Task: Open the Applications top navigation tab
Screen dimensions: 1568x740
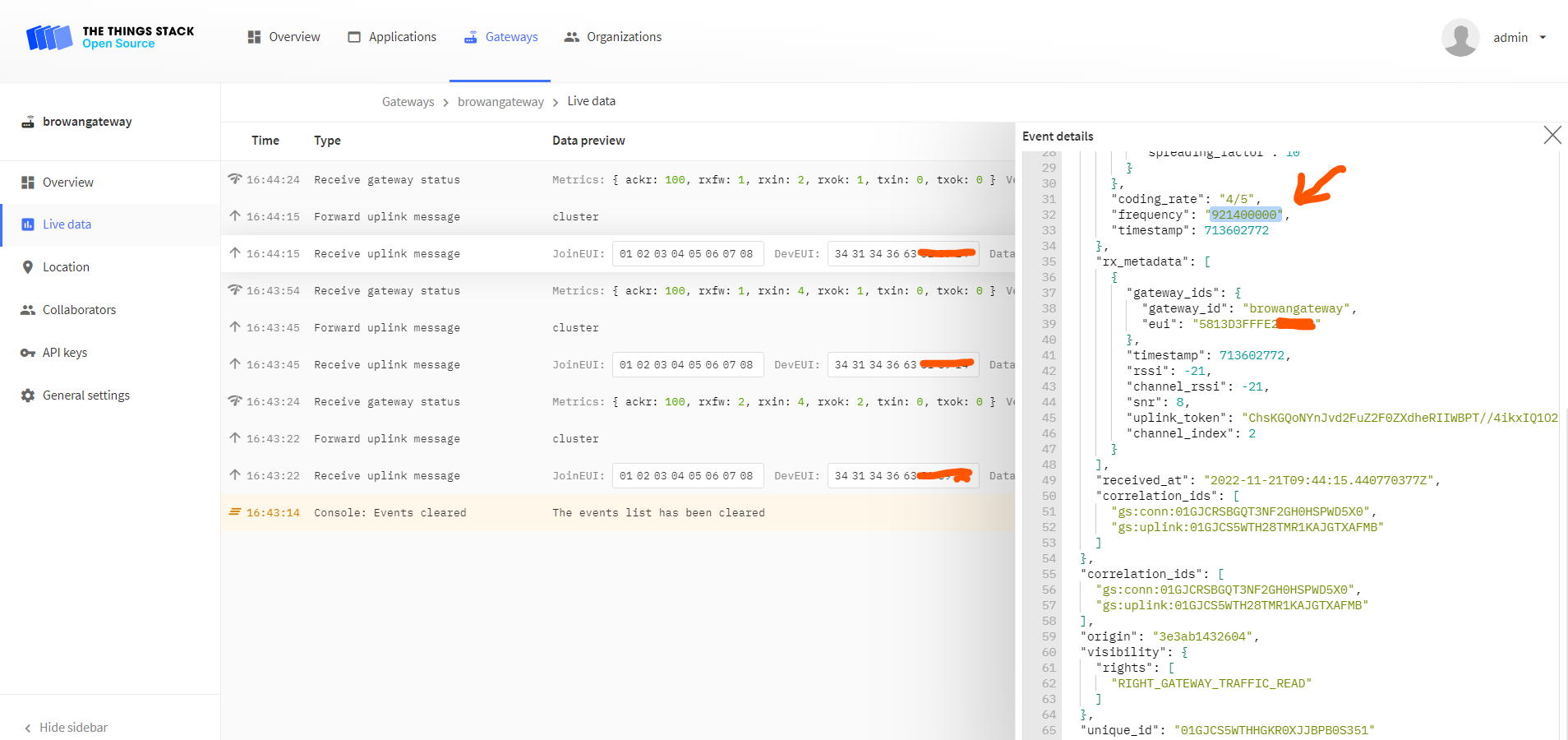Action: tap(392, 37)
